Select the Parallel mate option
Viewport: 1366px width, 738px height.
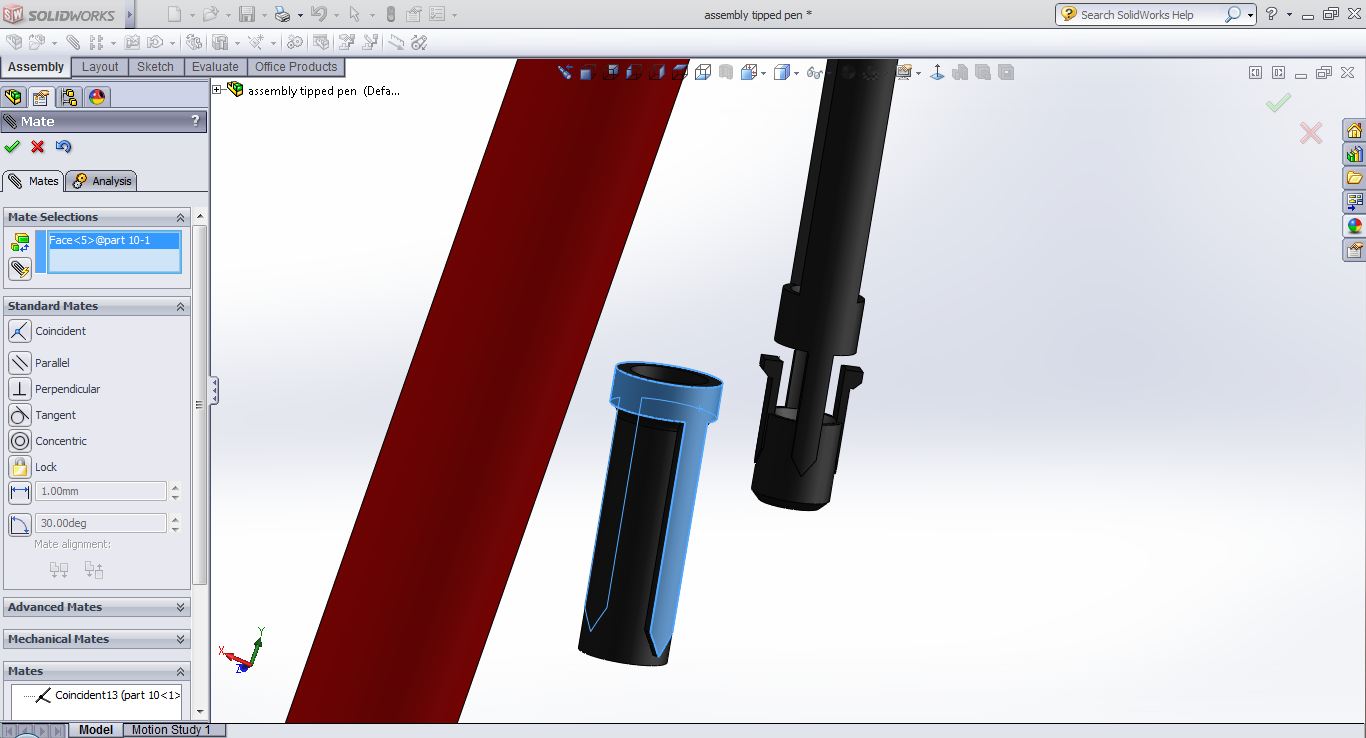[19, 363]
